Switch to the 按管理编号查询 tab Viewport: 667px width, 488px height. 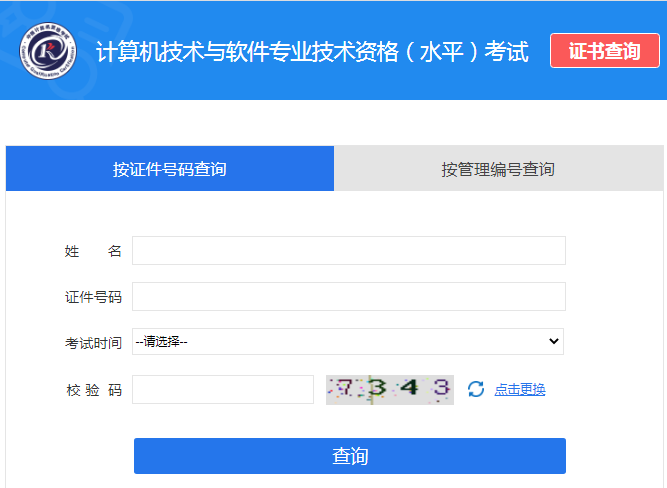[x=498, y=169]
